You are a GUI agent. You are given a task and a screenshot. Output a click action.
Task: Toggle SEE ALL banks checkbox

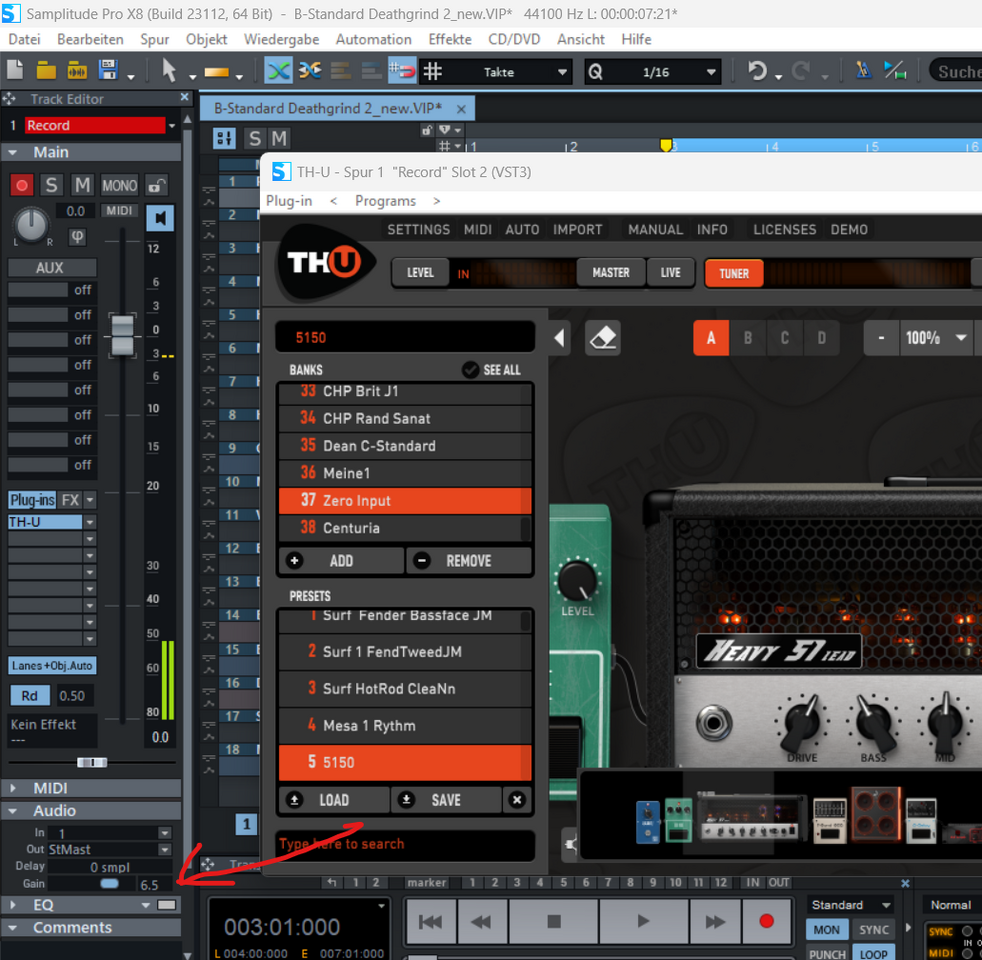(x=470, y=370)
